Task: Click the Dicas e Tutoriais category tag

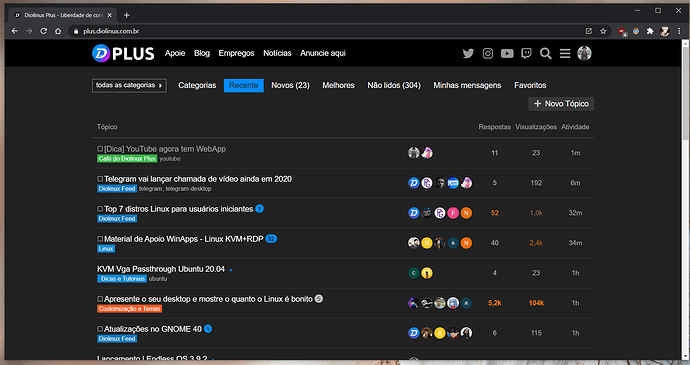Action: [x=122, y=279]
